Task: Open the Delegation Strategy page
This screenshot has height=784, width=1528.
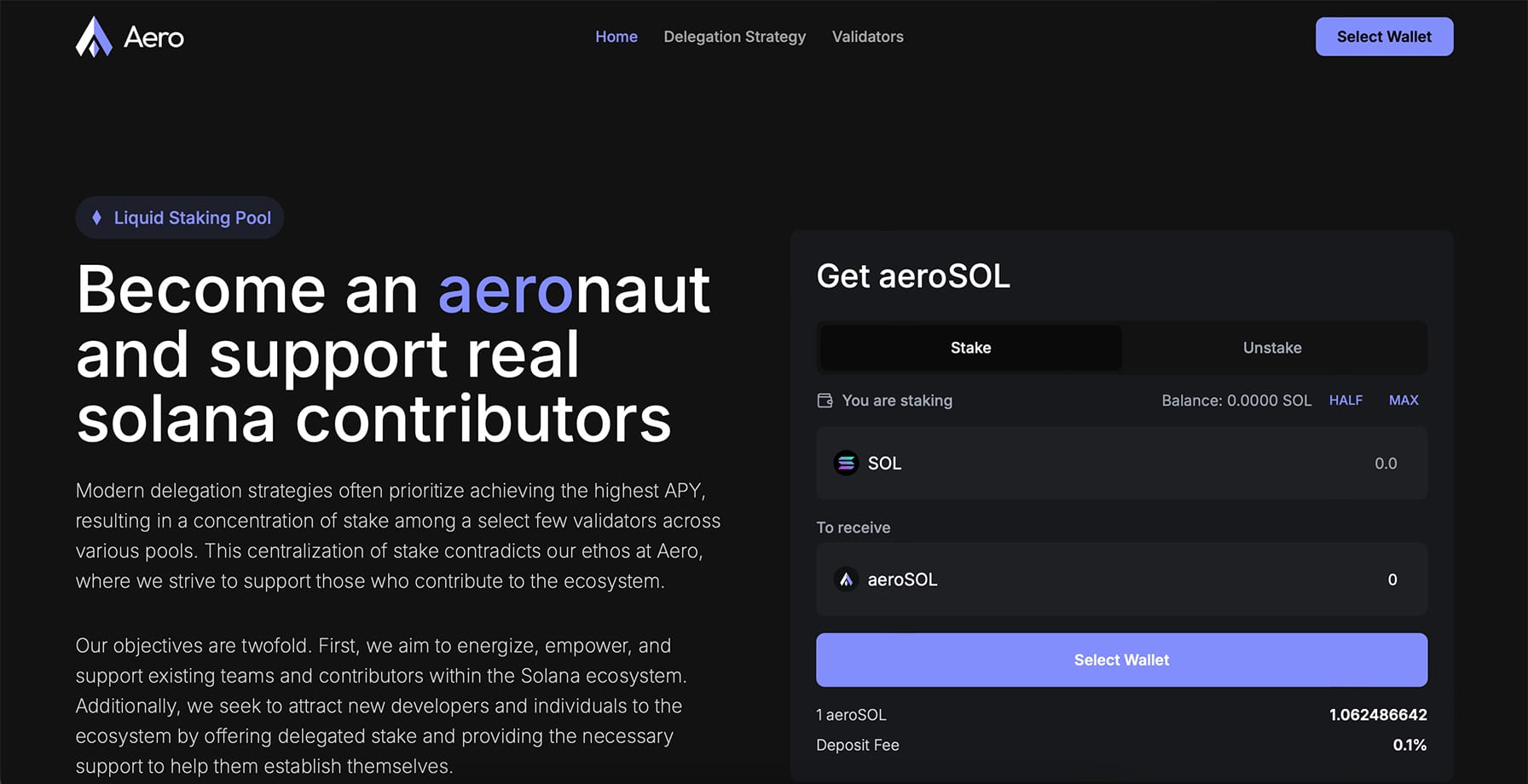Action: click(734, 37)
